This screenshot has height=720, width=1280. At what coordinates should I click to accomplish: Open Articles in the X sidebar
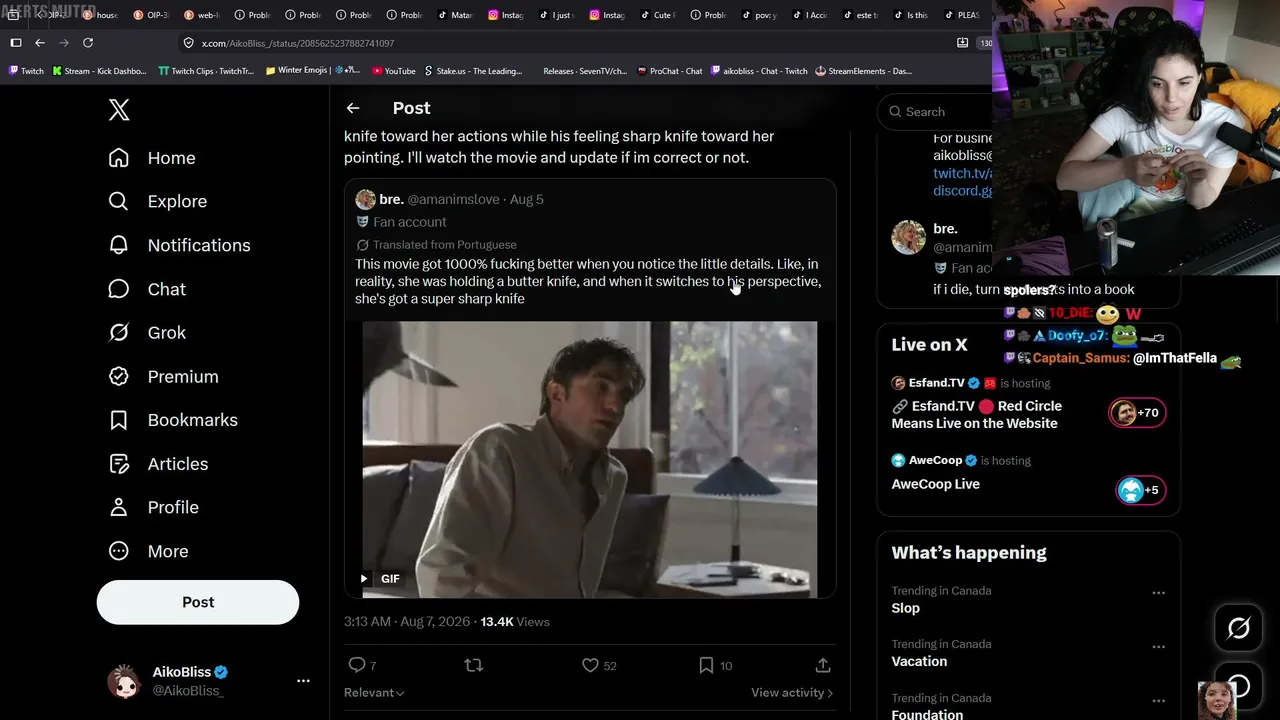click(158, 464)
